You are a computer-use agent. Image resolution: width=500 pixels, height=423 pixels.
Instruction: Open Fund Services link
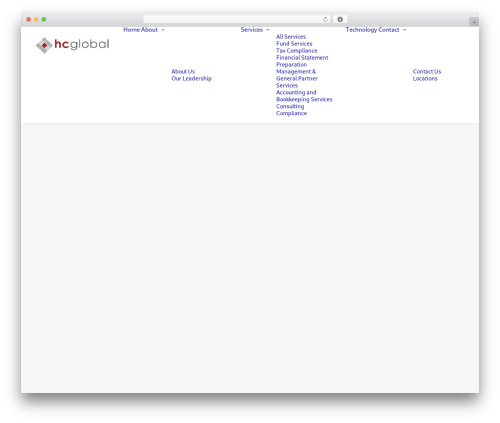pyautogui.click(x=294, y=44)
